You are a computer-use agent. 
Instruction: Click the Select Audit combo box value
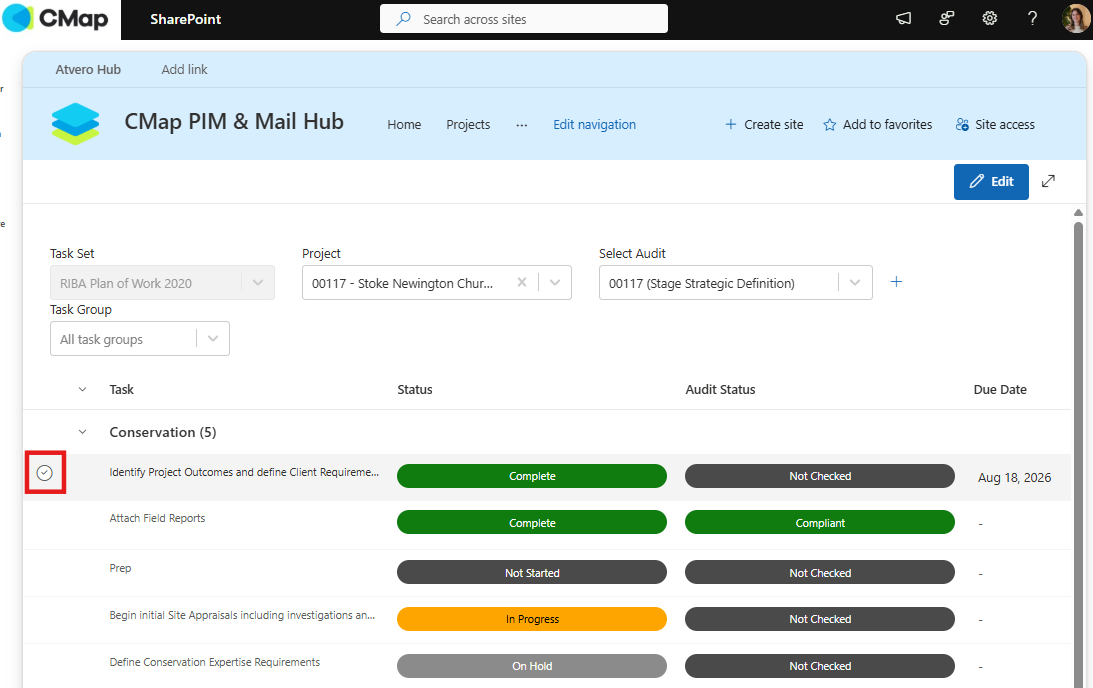[701, 283]
